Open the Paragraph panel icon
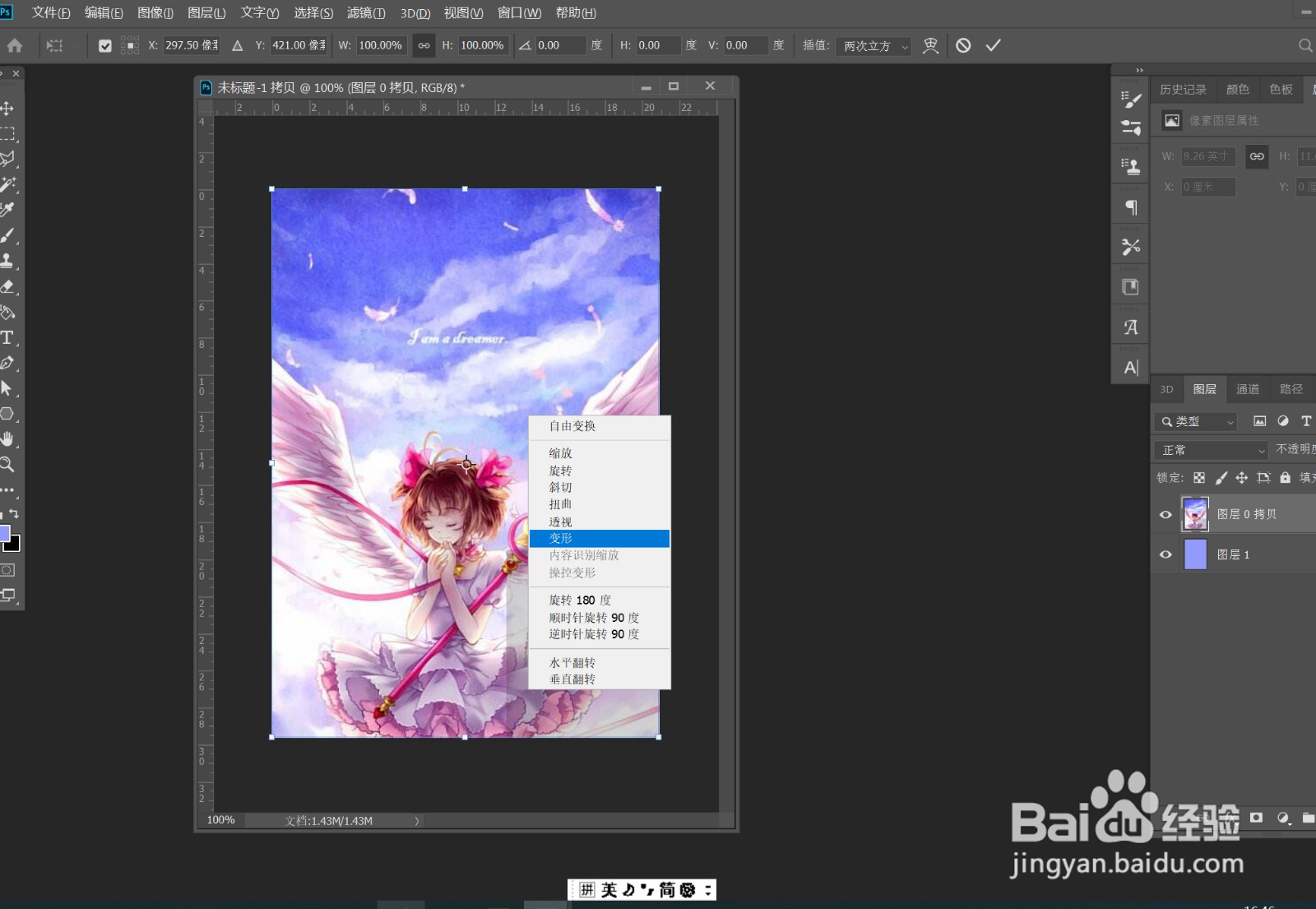The image size is (1316, 909). click(1131, 206)
